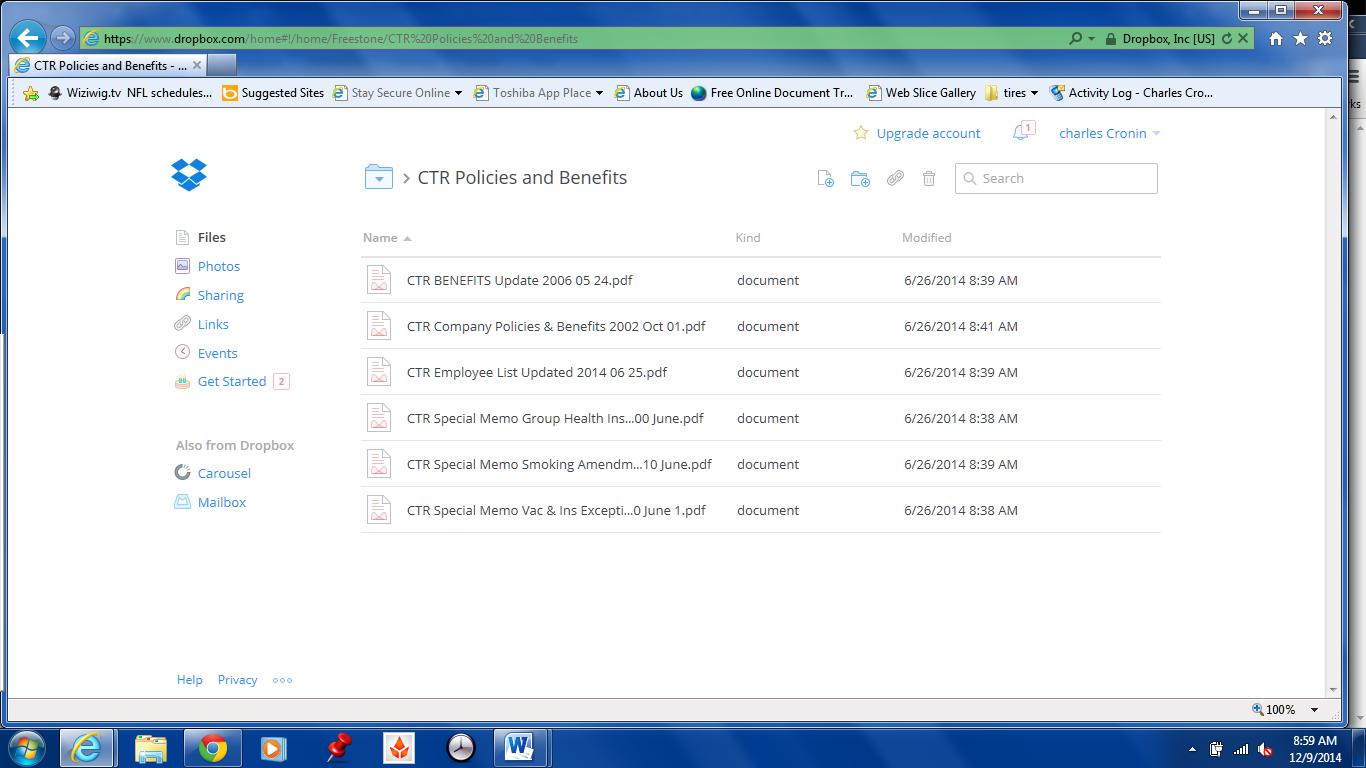Image resolution: width=1366 pixels, height=768 pixels.
Task: Open Sharing in the sidebar
Action: (221, 295)
